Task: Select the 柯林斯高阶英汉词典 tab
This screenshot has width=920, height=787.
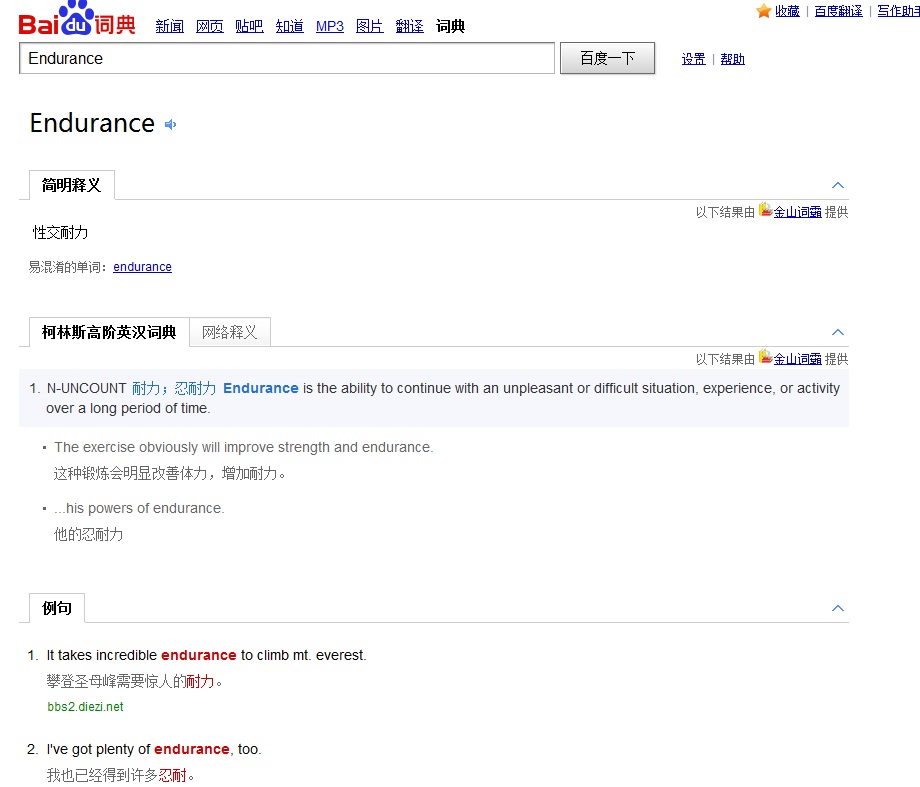Action: (x=109, y=332)
